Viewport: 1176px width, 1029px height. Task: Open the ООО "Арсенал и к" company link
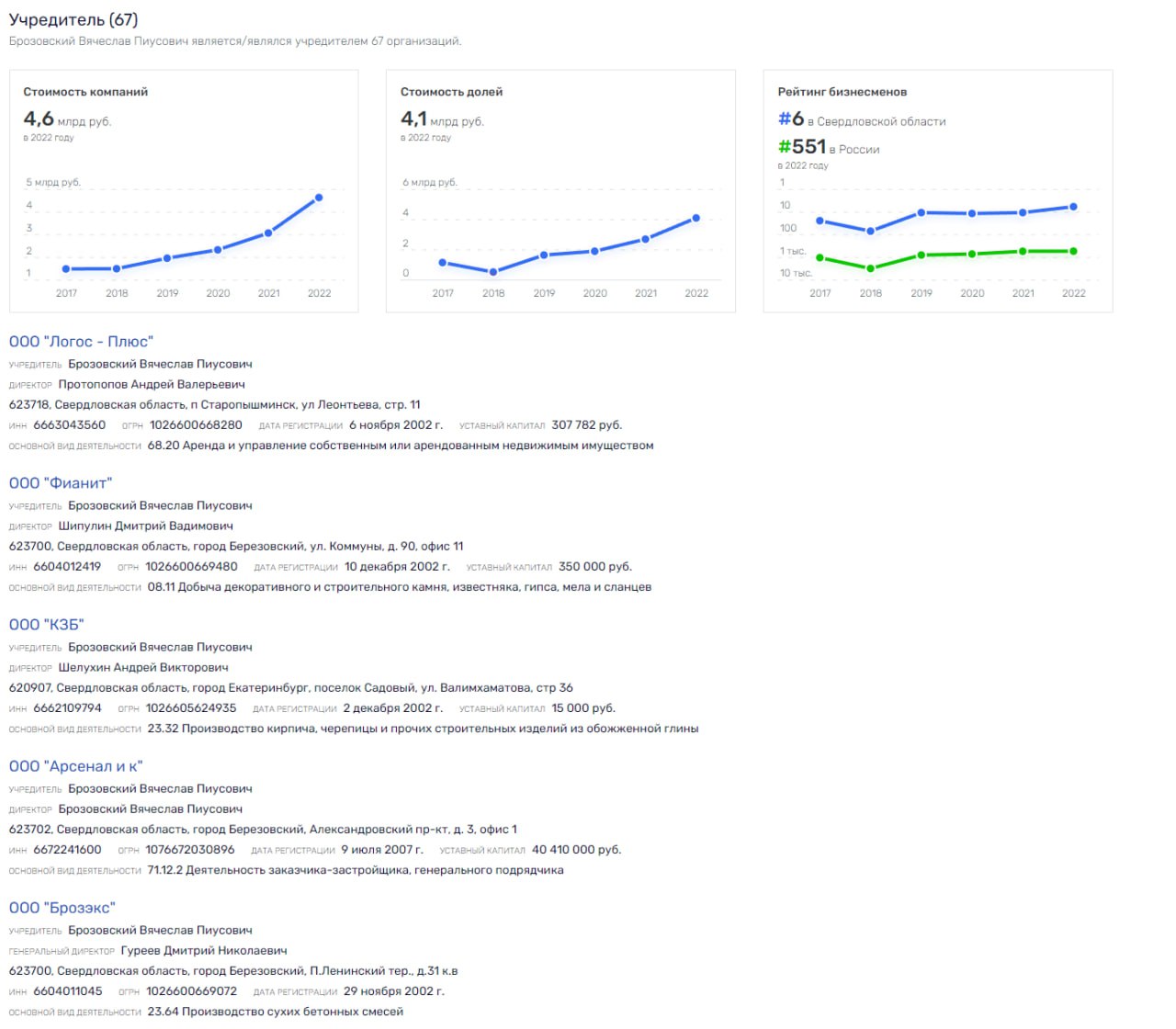[x=76, y=766]
